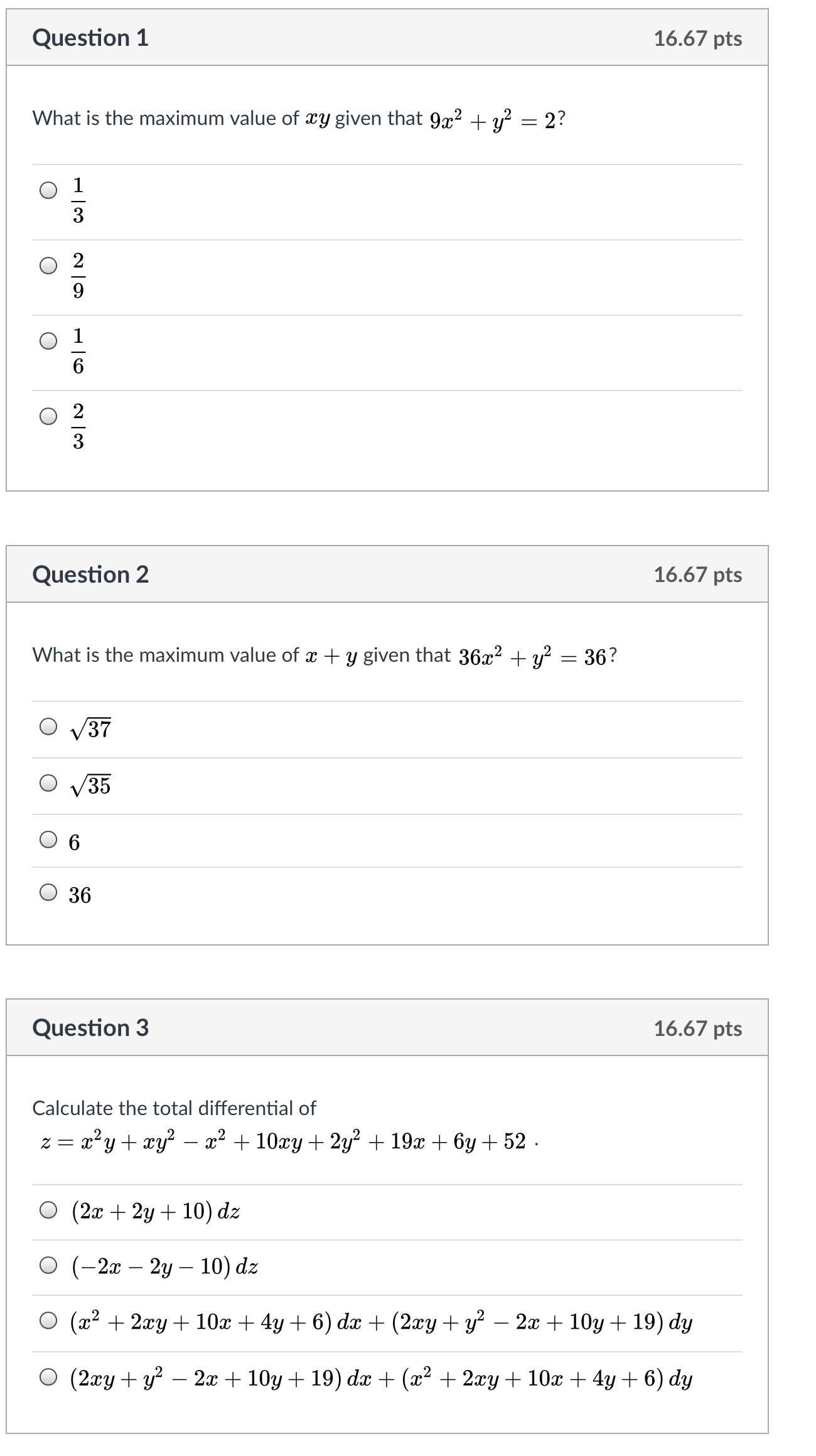This screenshot has height=1456, width=816.
Task: Select the 2/3 answer in Question 1
Action: (48, 416)
